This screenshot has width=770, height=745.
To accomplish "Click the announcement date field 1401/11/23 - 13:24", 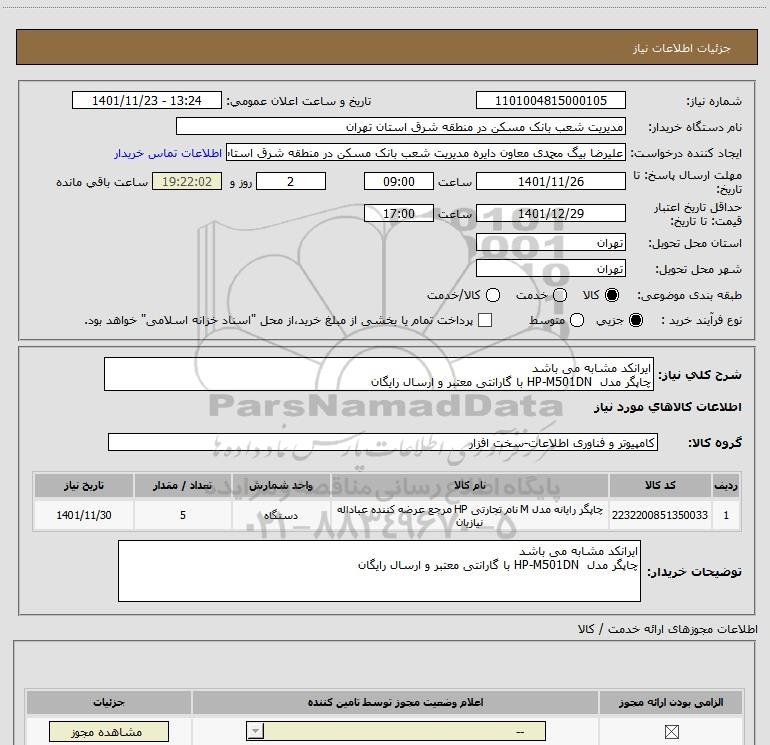I will (x=147, y=100).
